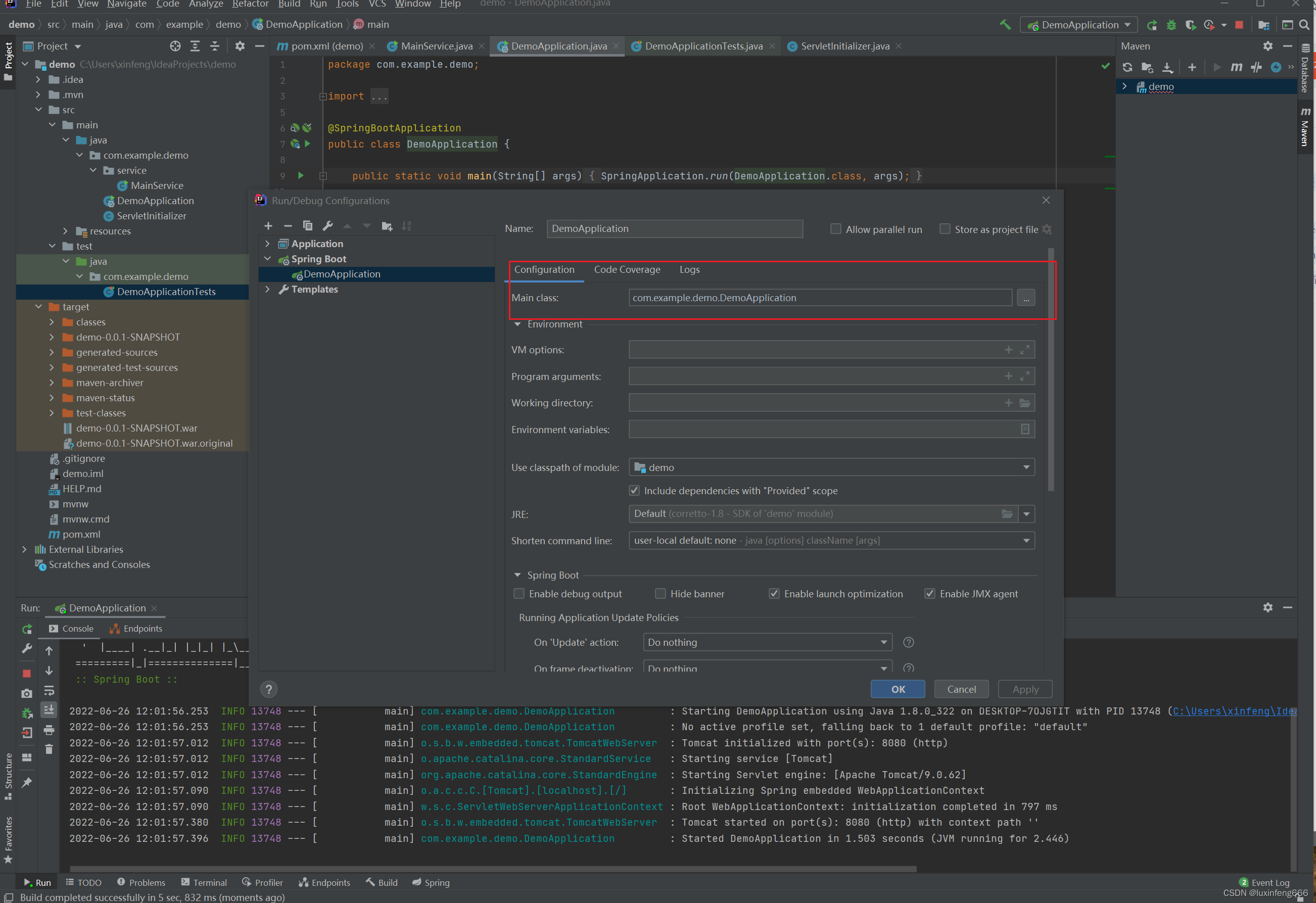Switch to the Code Coverage tab
Viewport: 1316px width, 903px height.
627,269
